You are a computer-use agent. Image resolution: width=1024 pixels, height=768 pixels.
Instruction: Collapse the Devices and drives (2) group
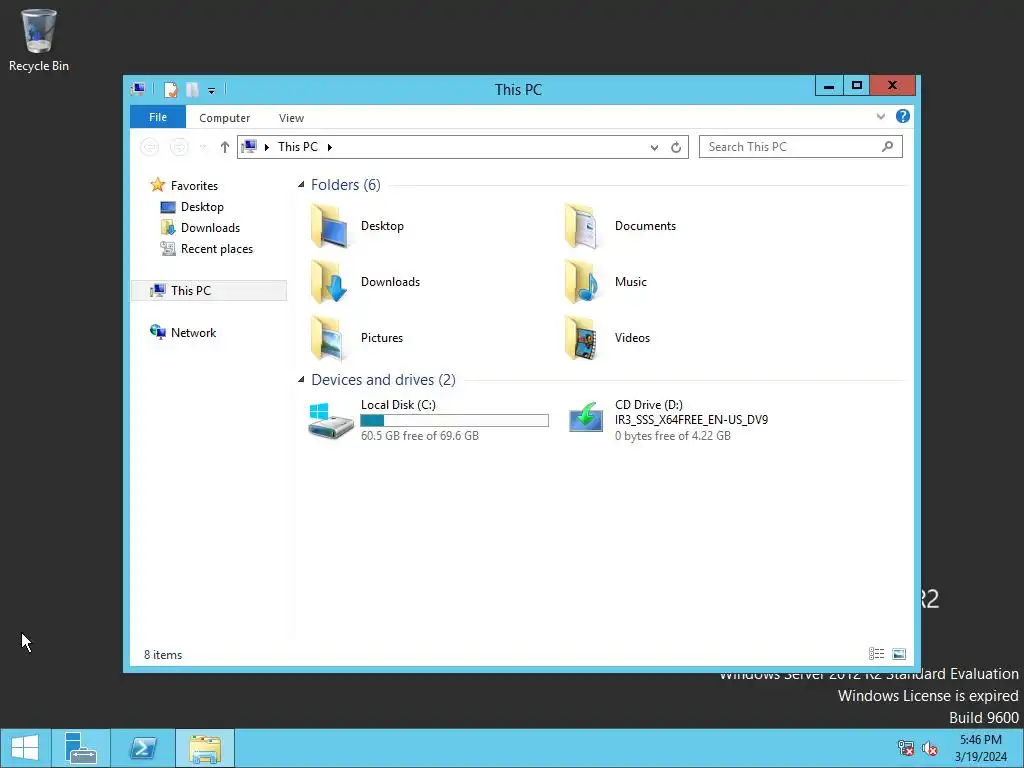tap(301, 379)
